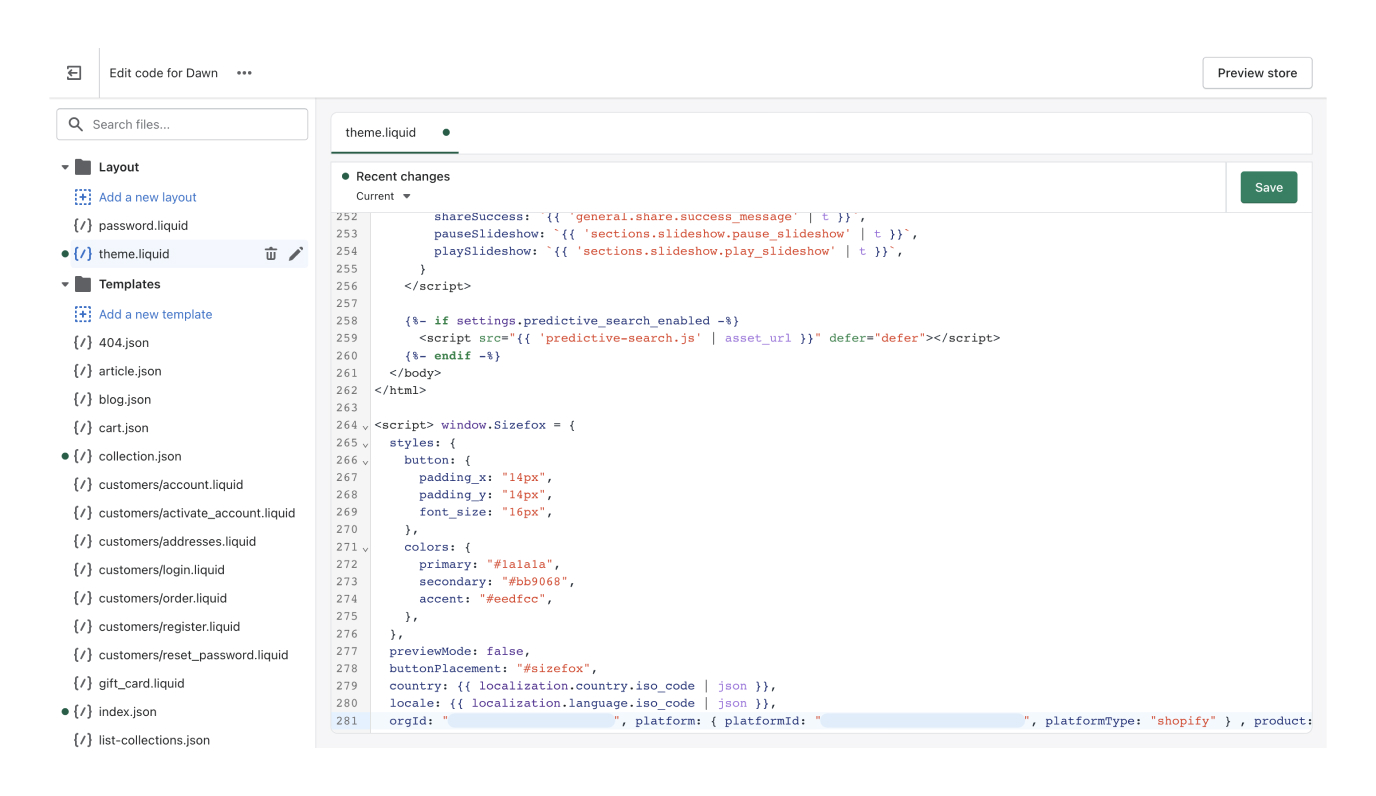
Task: Open customers/register.liquid file
Action: [x=169, y=627]
